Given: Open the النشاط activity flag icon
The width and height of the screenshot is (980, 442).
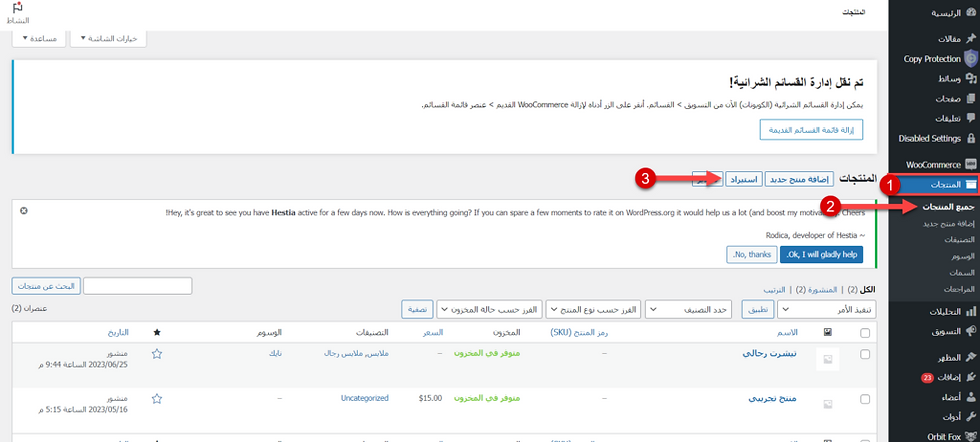Looking at the screenshot, I should point(18,8).
